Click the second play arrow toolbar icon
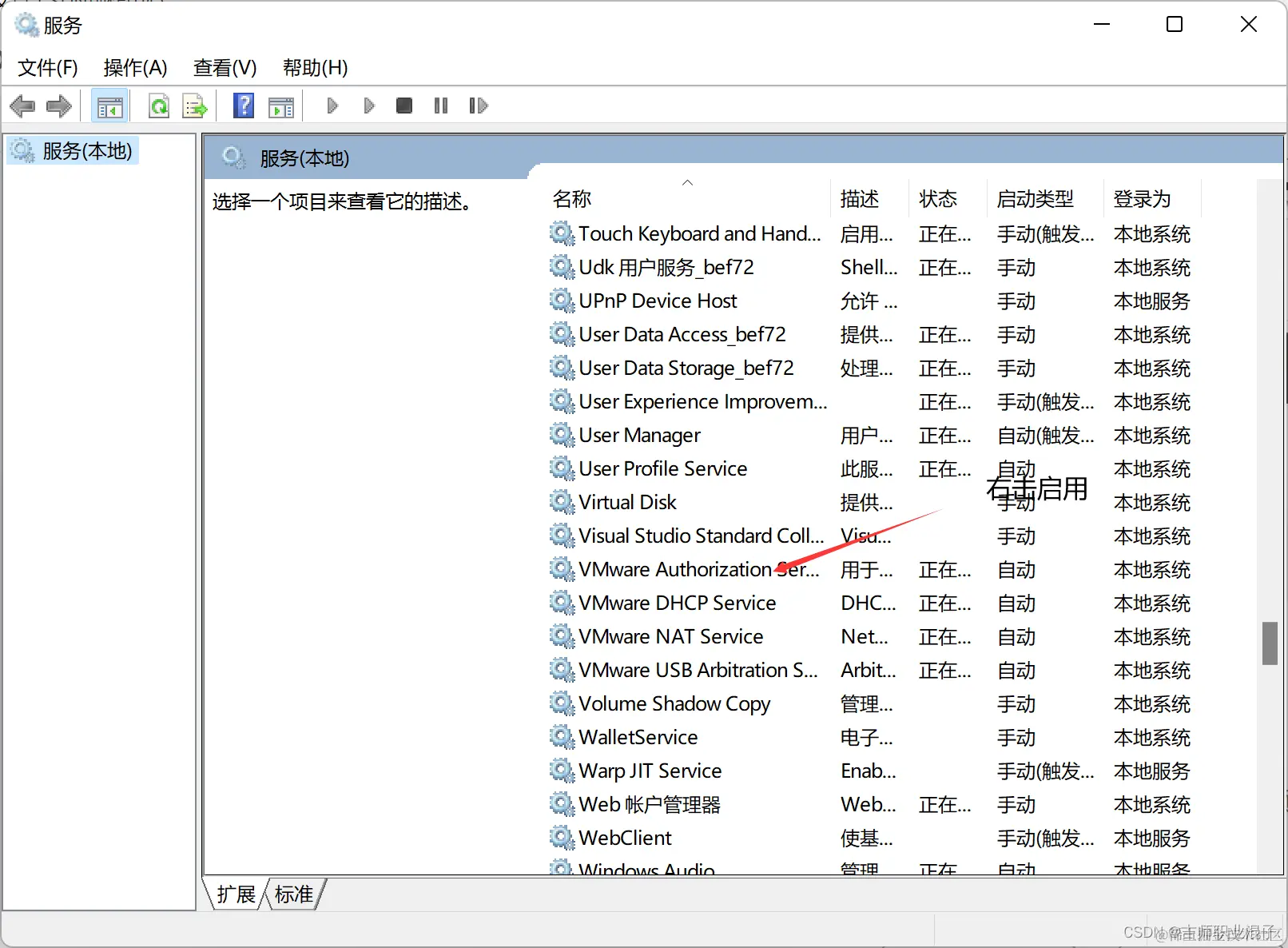1288x948 pixels. (x=368, y=106)
